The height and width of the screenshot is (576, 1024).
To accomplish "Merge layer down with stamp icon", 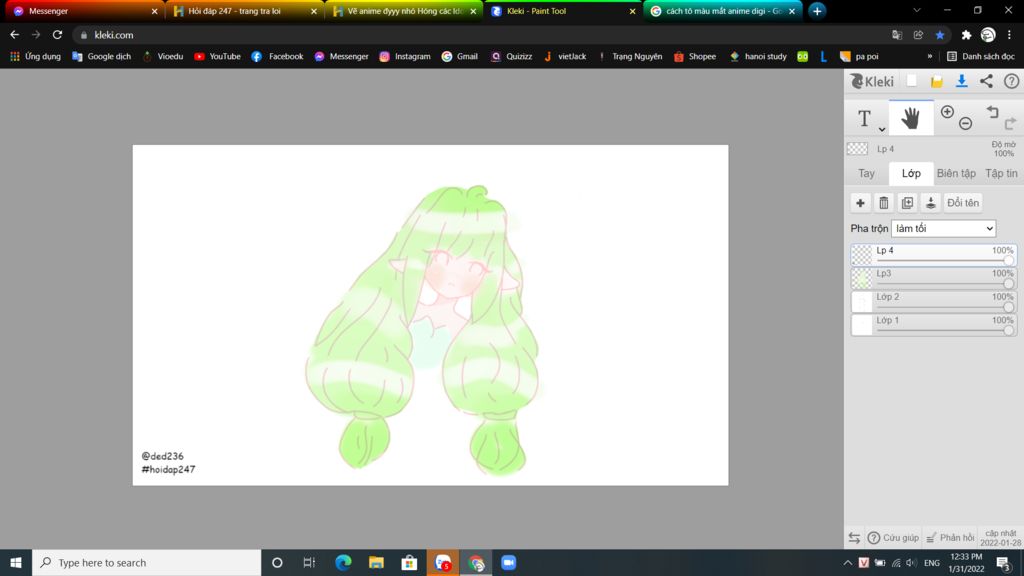I will (x=931, y=203).
